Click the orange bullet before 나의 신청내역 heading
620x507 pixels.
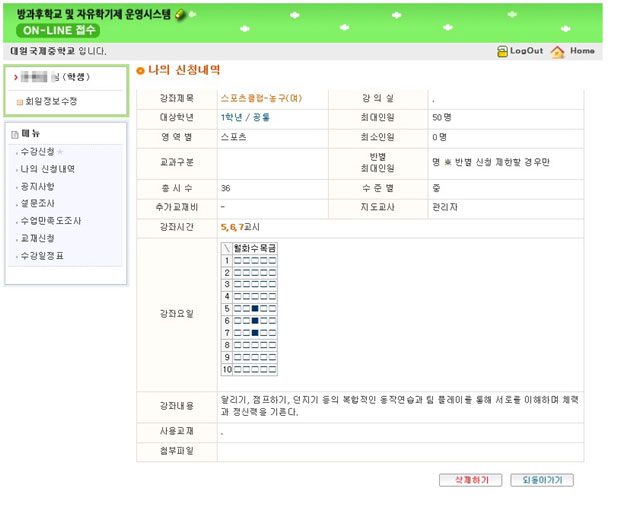tap(141, 71)
